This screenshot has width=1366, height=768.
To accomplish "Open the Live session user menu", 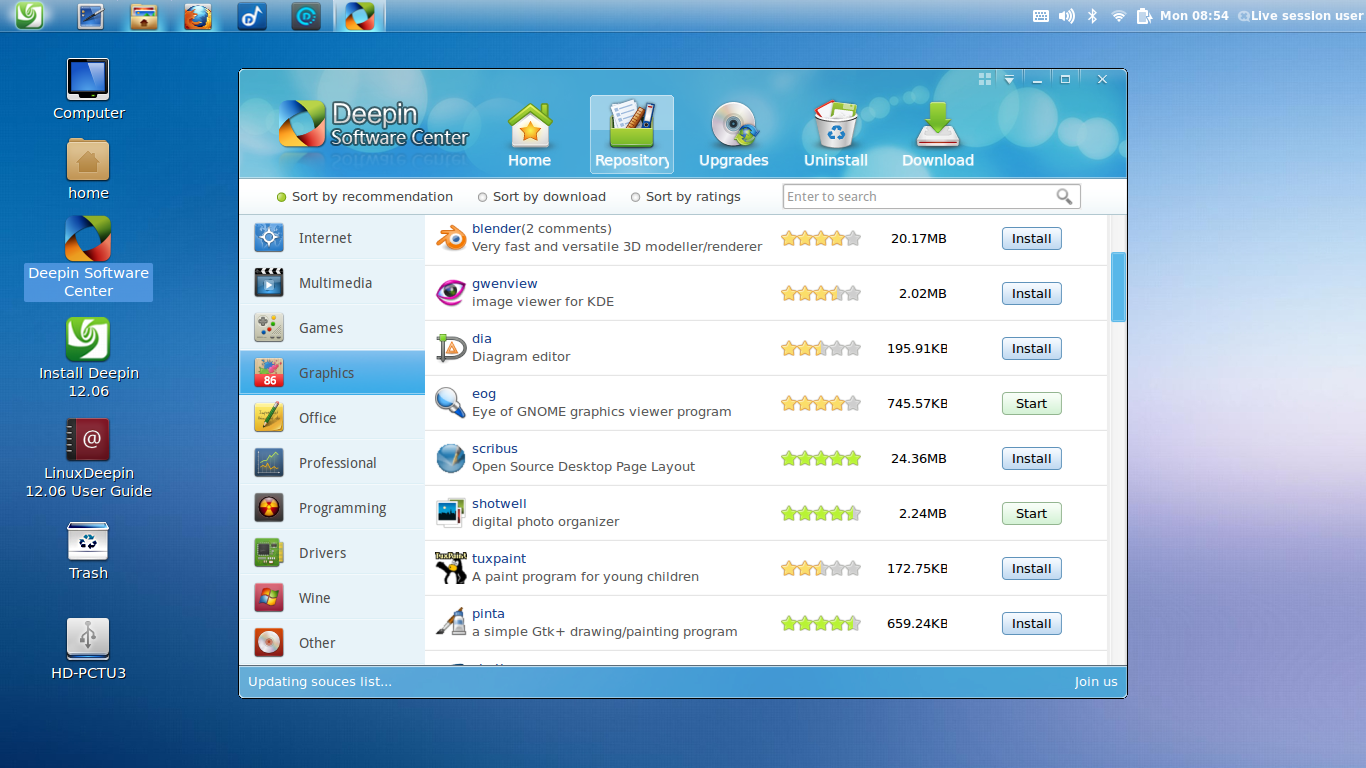I will [1300, 15].
